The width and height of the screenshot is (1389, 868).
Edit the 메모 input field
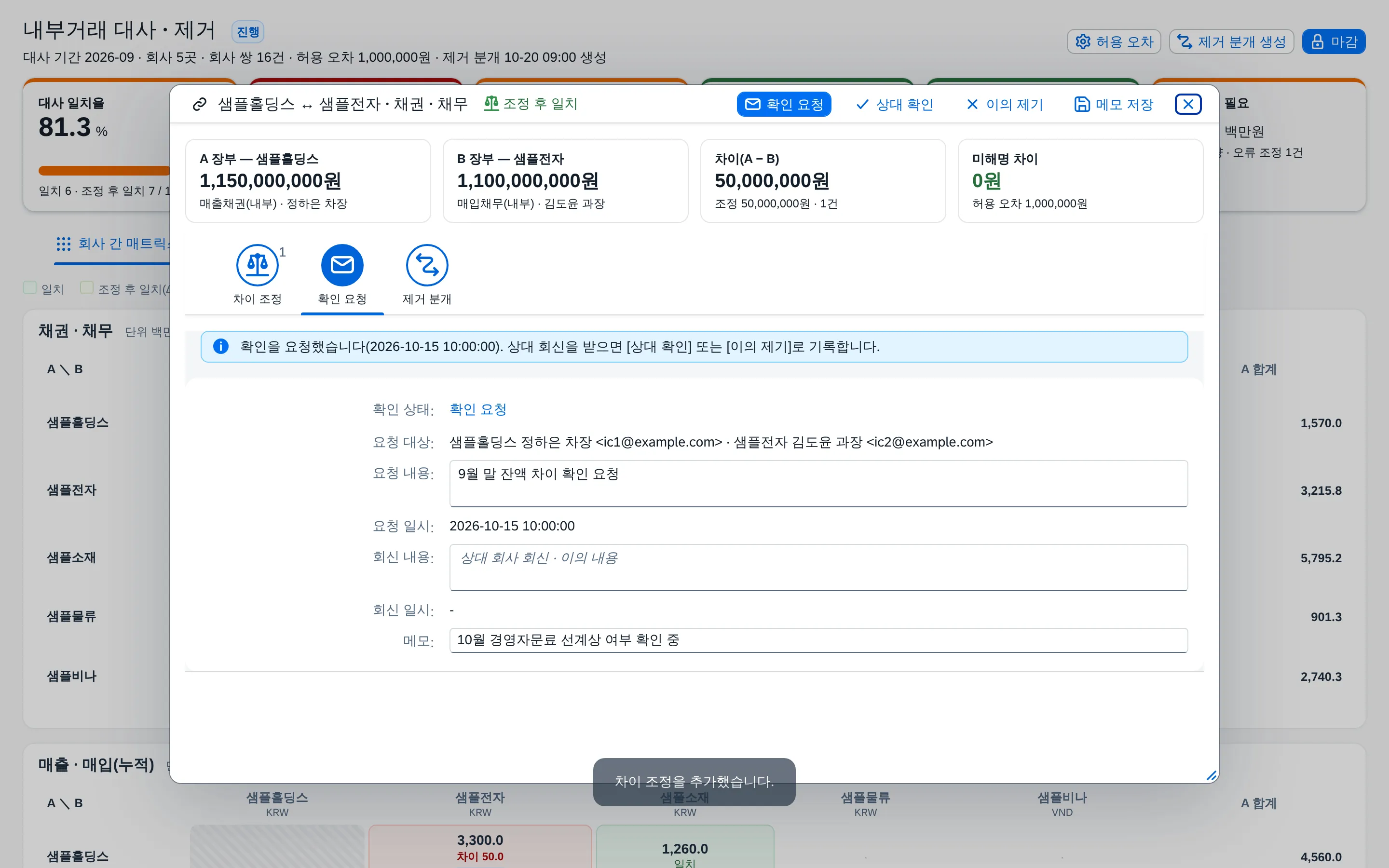[818, 640]
